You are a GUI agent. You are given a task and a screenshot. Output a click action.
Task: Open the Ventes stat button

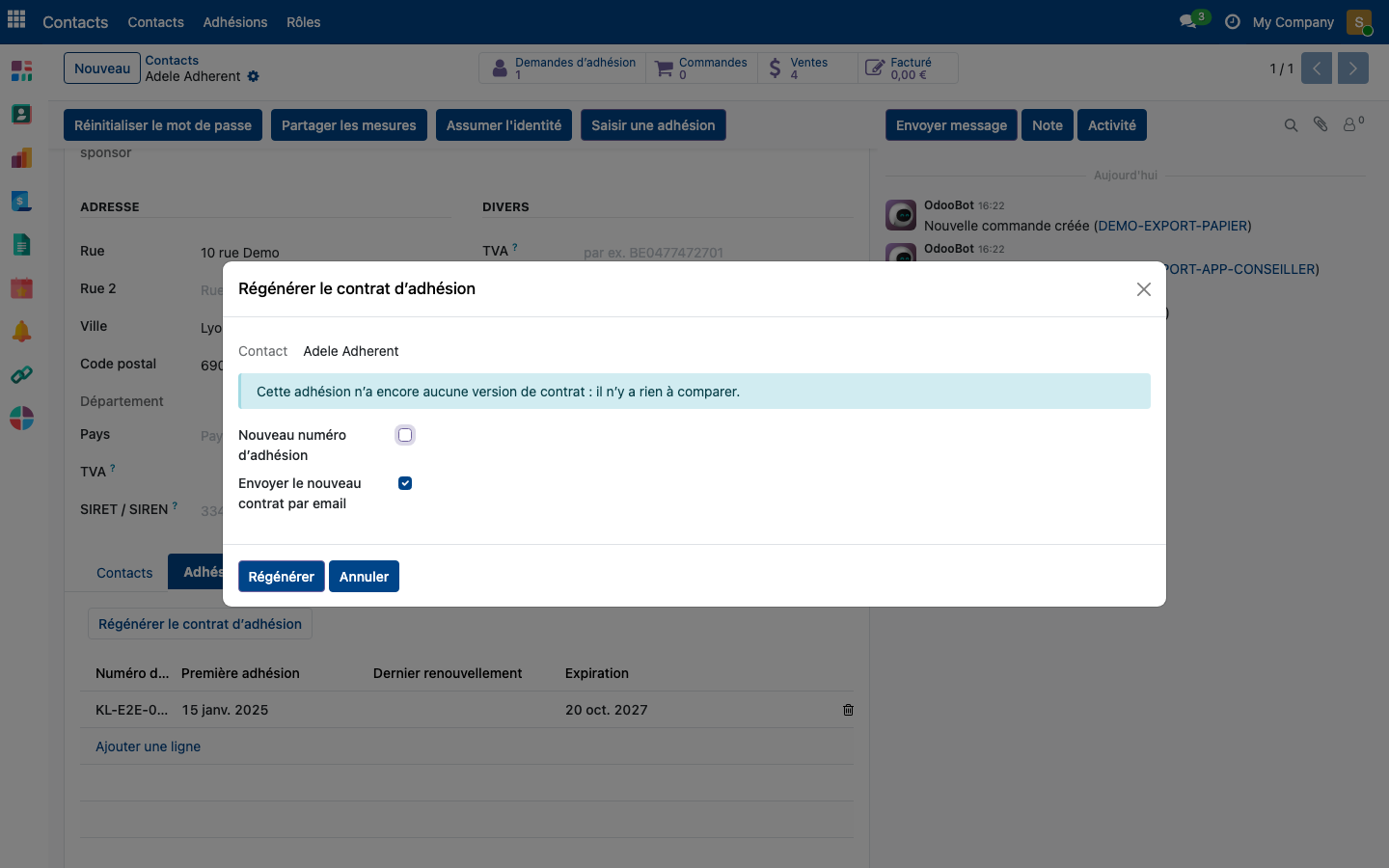(x=807, y=68)
